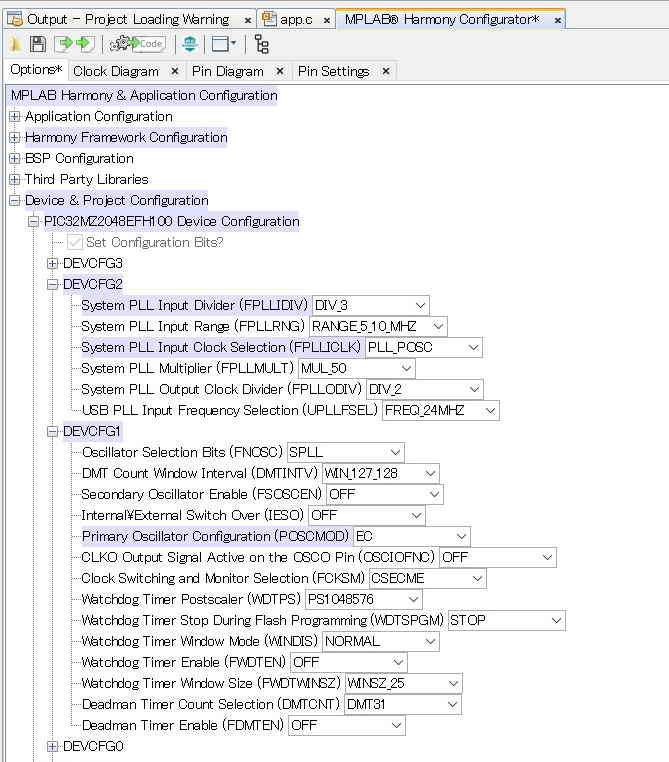Open the FPLLMULT MUL_50 dropdown
Viewport: 669px width, 762px height.
[x=357, y=368]
